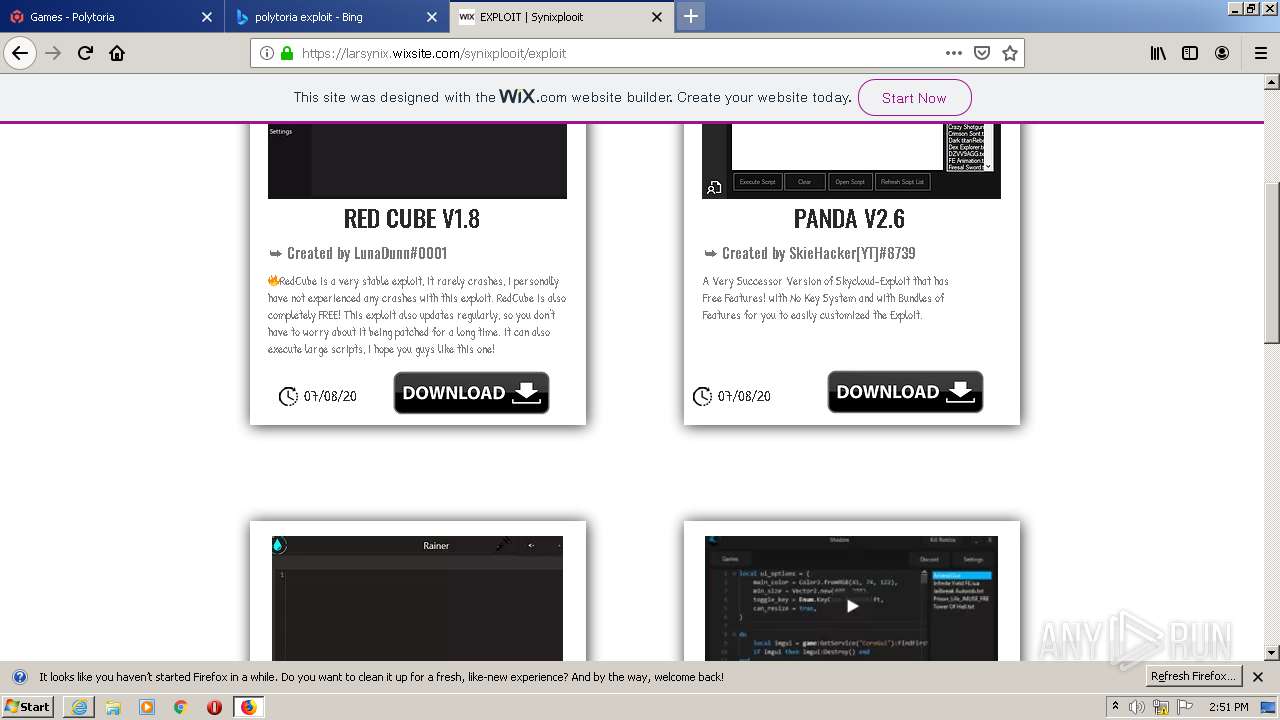Open the Red Cube screenshot thumbnail
The width and height of the screenshot is (1280, 720).
(417, 160)
